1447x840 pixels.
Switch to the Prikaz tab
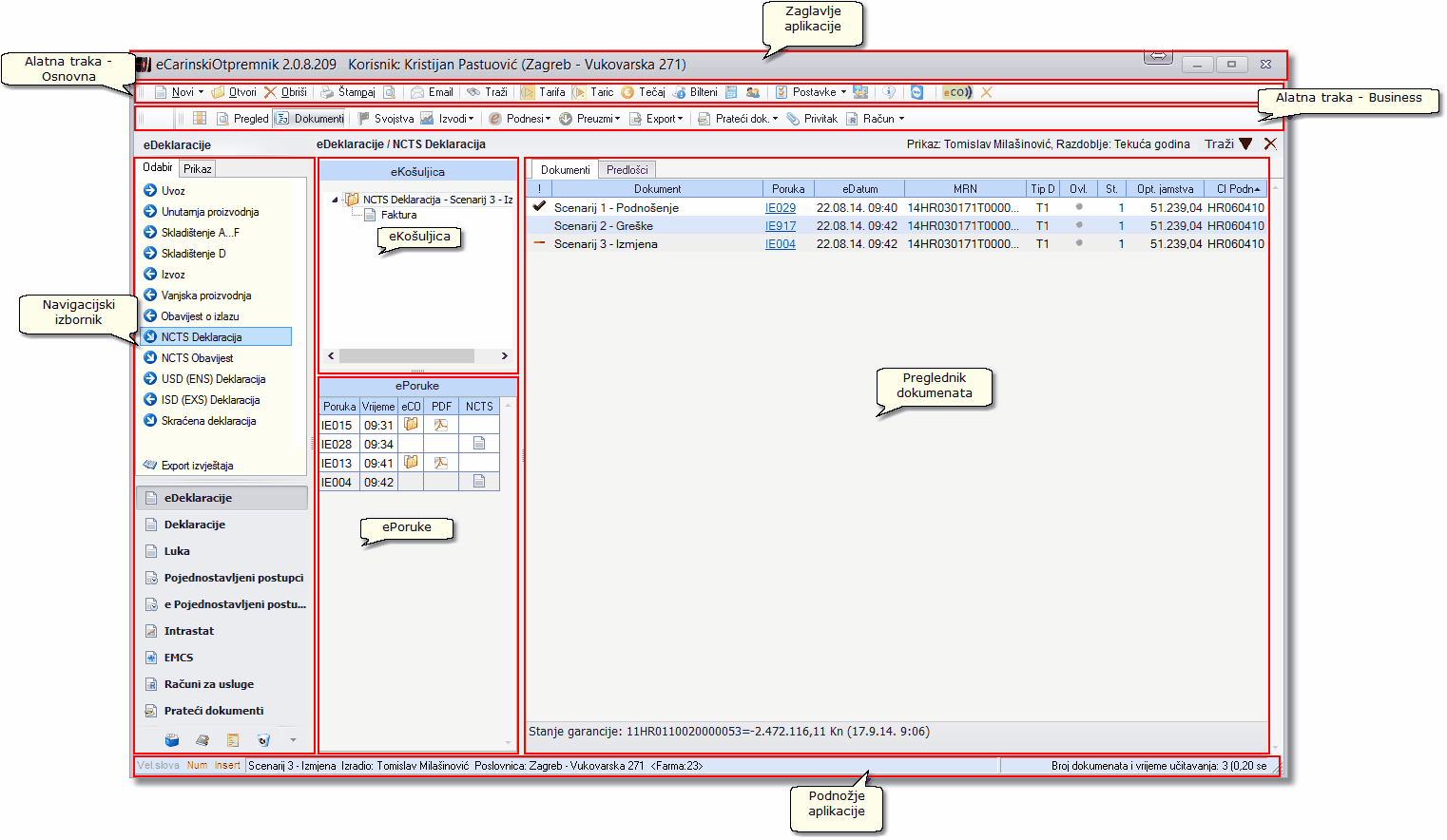pos(198,168)
